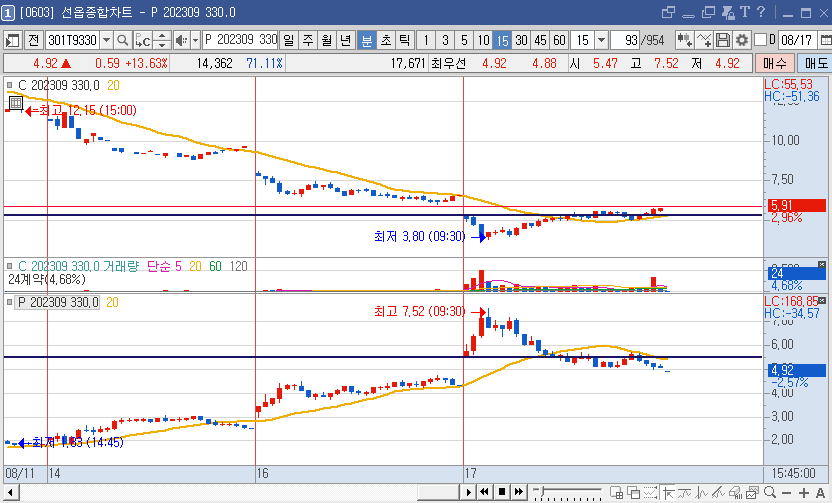Edit the bar count field showing 93

(626, 40)
